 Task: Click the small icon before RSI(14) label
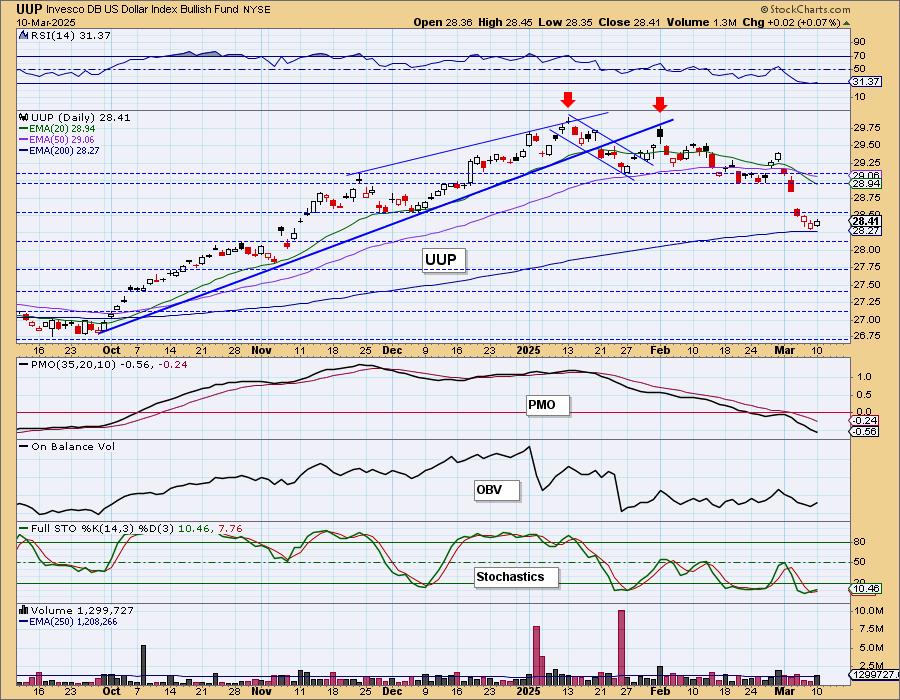pos(23,35)
